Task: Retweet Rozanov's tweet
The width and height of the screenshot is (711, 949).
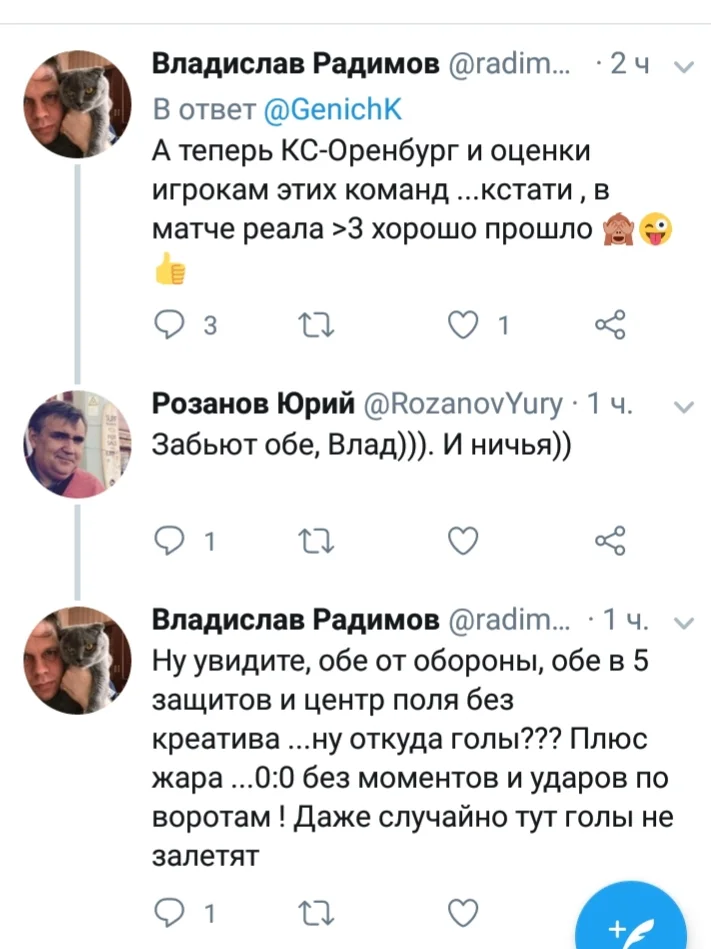Action: coord(317,540)
